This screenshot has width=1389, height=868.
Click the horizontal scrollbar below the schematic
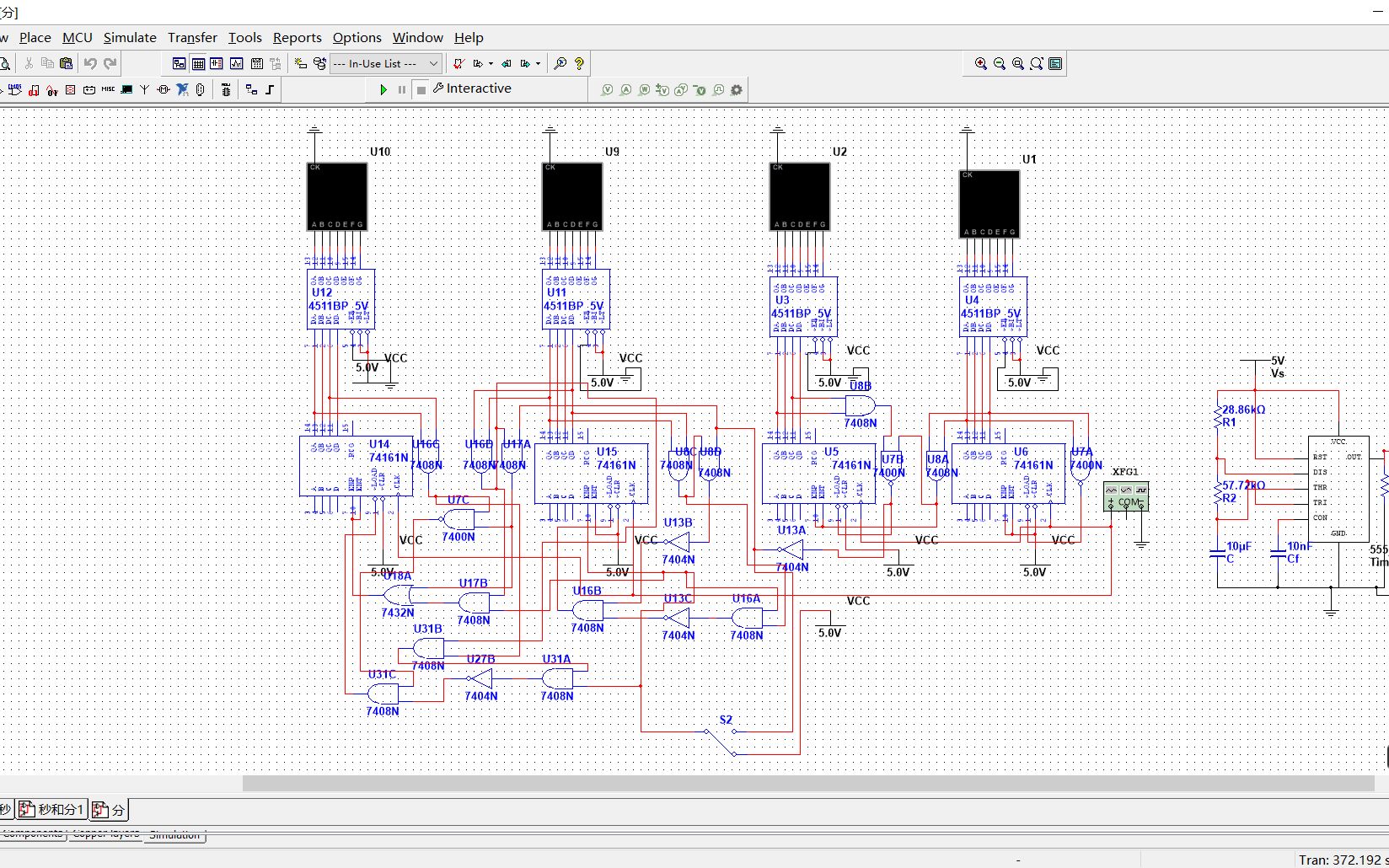pos(809,784)
